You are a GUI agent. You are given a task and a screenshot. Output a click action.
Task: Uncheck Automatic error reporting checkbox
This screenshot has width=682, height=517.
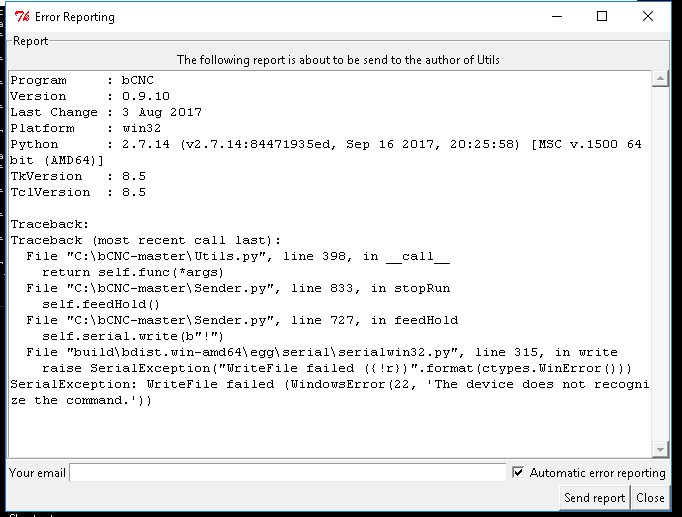(518, 472)
